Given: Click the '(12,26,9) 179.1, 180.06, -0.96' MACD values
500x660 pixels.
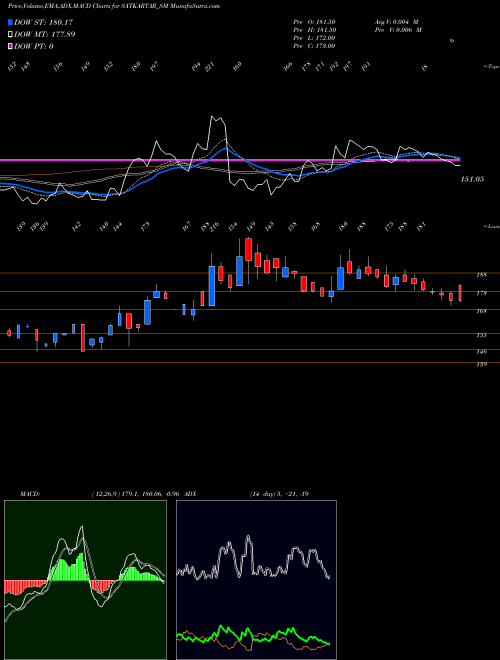Looking at the screenshot, I should [x=136, y=494].
